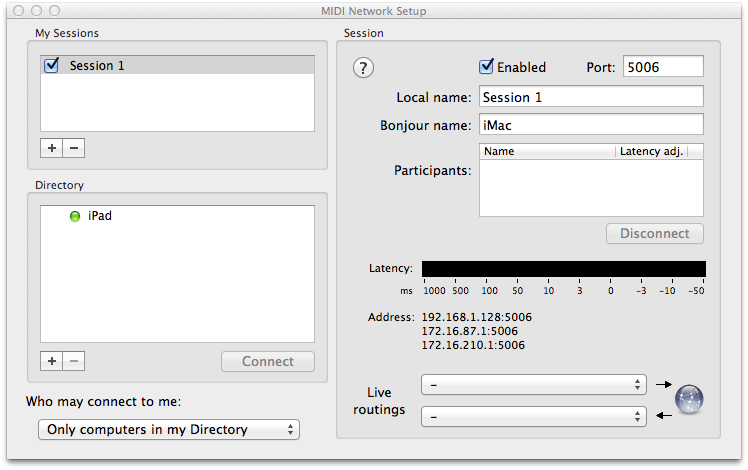The height and width of the screenshot is (470, 748).
Task: Open help via the question mark button
Action: pyautogui.click(x=363, y=68)
